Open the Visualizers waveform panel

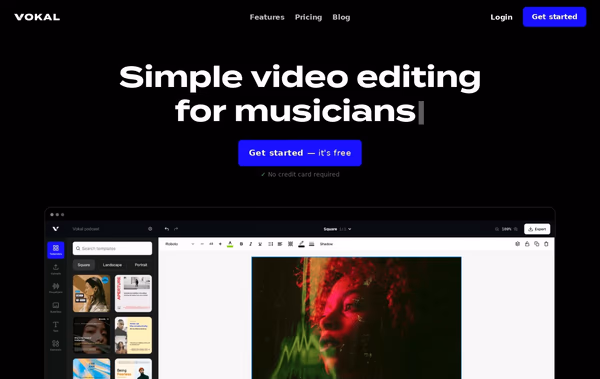point(56,288)
